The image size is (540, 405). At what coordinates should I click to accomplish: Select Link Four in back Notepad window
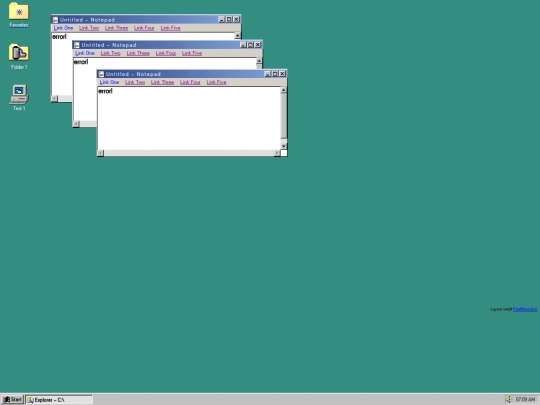pyautogui.click(x=144, y=28)
